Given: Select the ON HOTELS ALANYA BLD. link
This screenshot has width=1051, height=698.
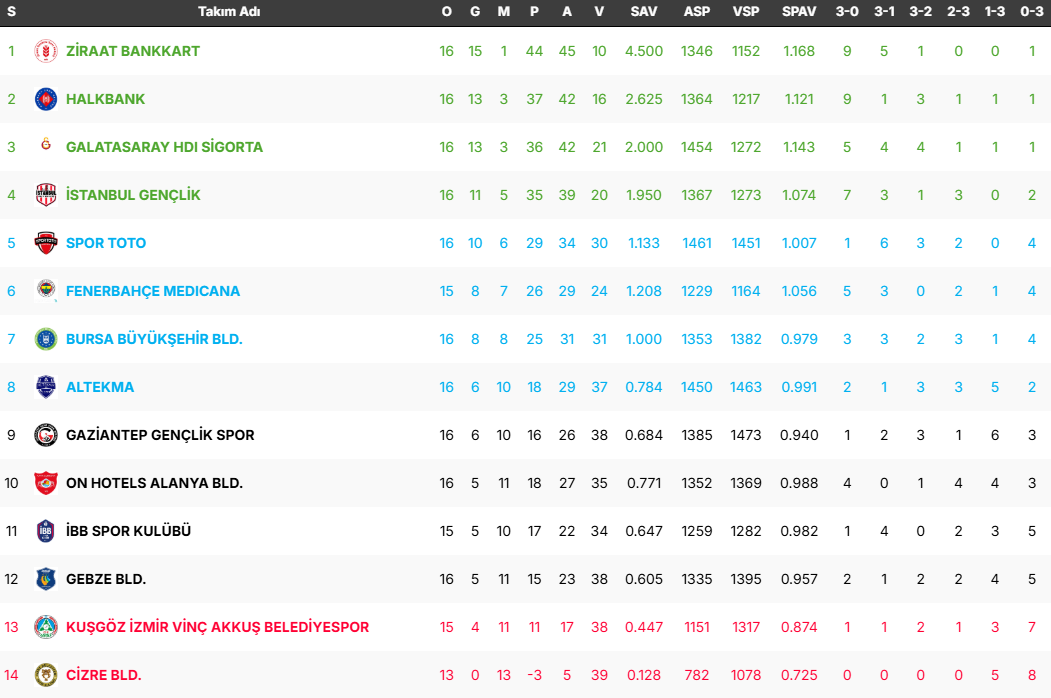Looking at the screenshot, I should (x=154, y=483).
